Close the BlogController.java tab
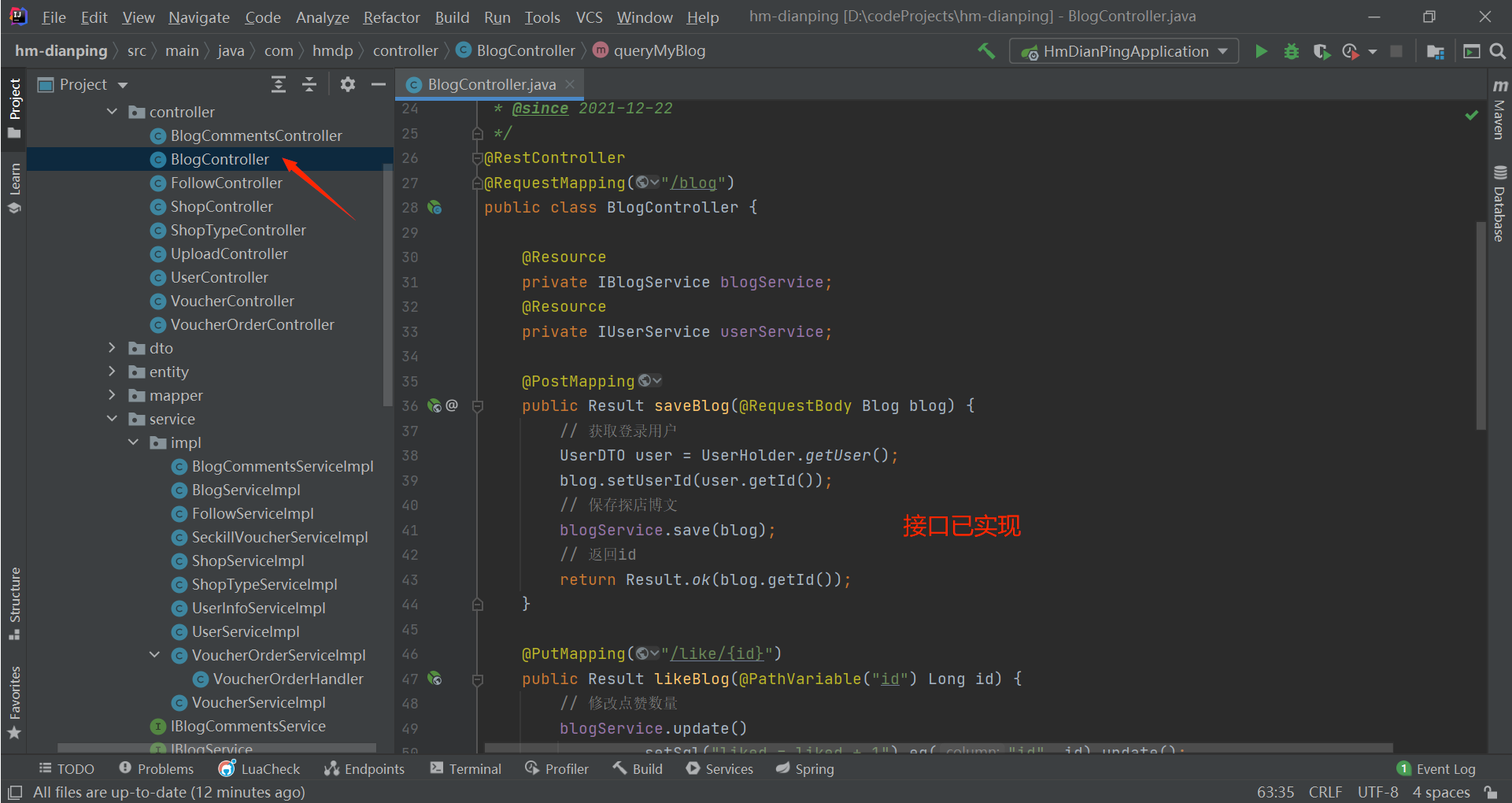 [570, 84]
